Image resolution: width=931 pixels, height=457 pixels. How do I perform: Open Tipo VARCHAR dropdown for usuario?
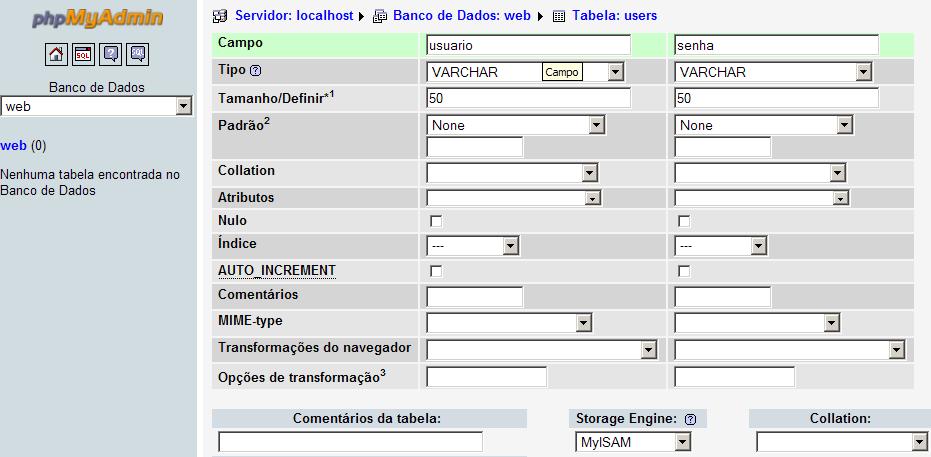525,72
